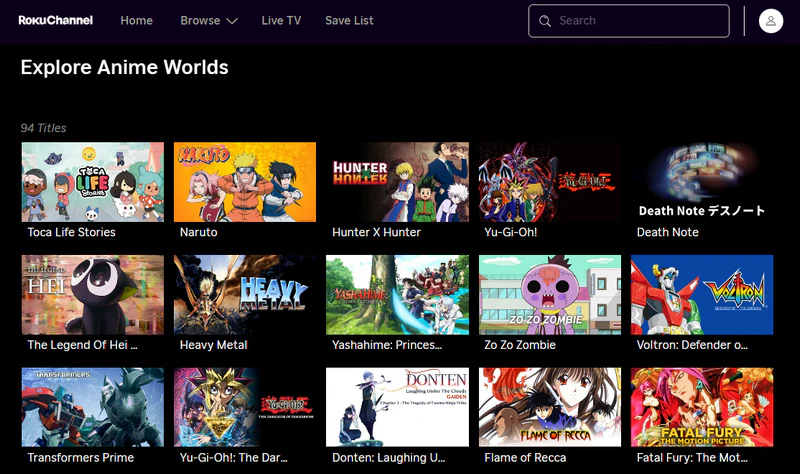The width and height of the screenshot is (800, 474).
Task: Select the Heavy Metal thumbnail
Action: tap(245, 295)
